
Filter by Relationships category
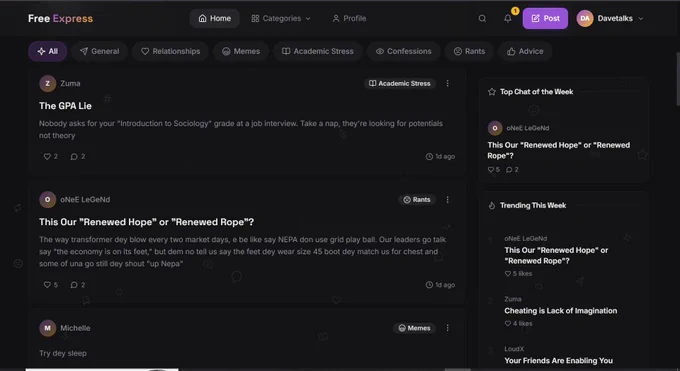coord(170,51)
